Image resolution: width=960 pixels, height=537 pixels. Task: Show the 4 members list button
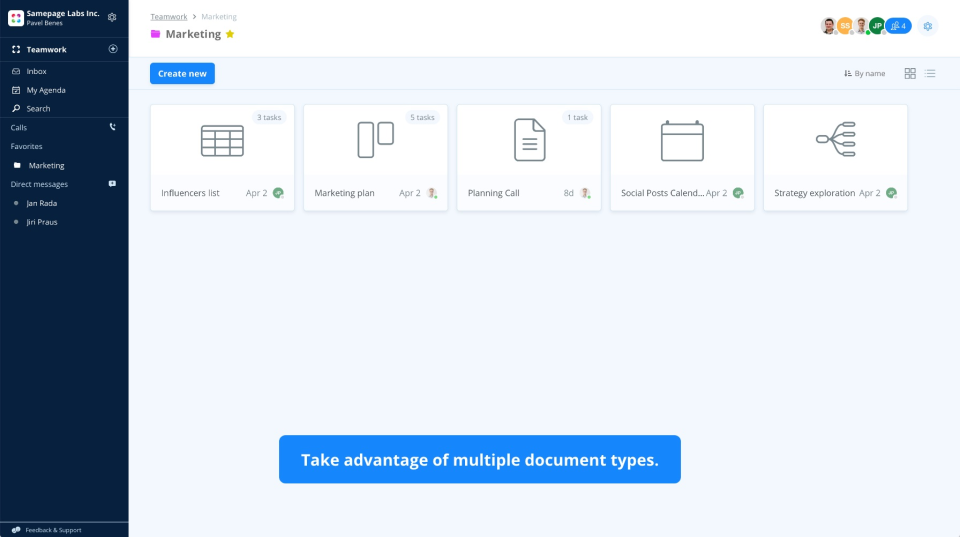coord(898,26)
